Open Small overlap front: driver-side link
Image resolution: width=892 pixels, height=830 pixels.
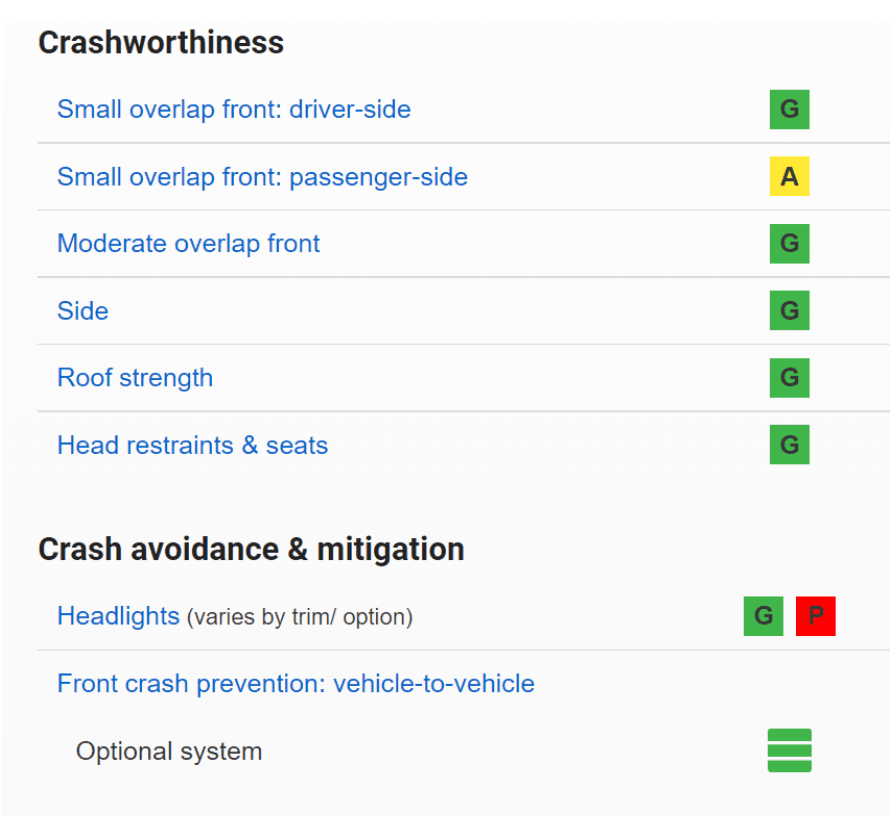click(234, 109)
